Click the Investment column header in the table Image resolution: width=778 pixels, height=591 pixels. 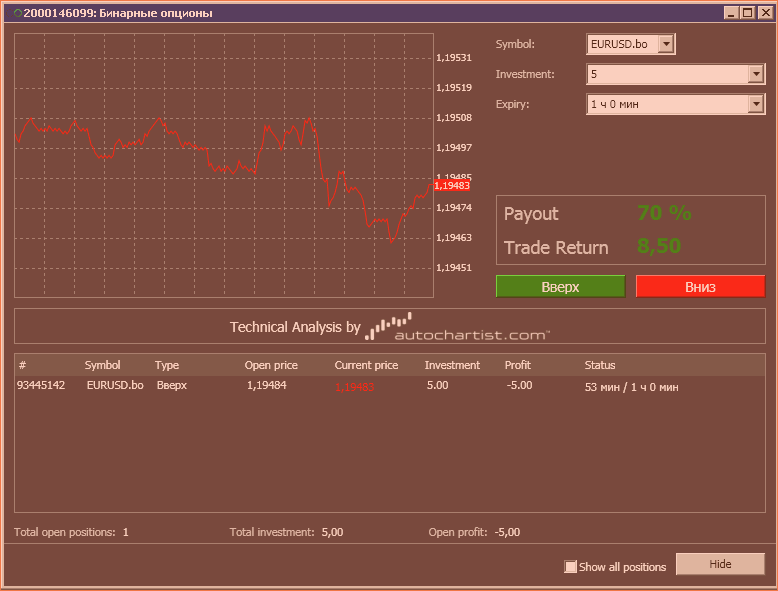pyautogui.click(x=452, y=365)
